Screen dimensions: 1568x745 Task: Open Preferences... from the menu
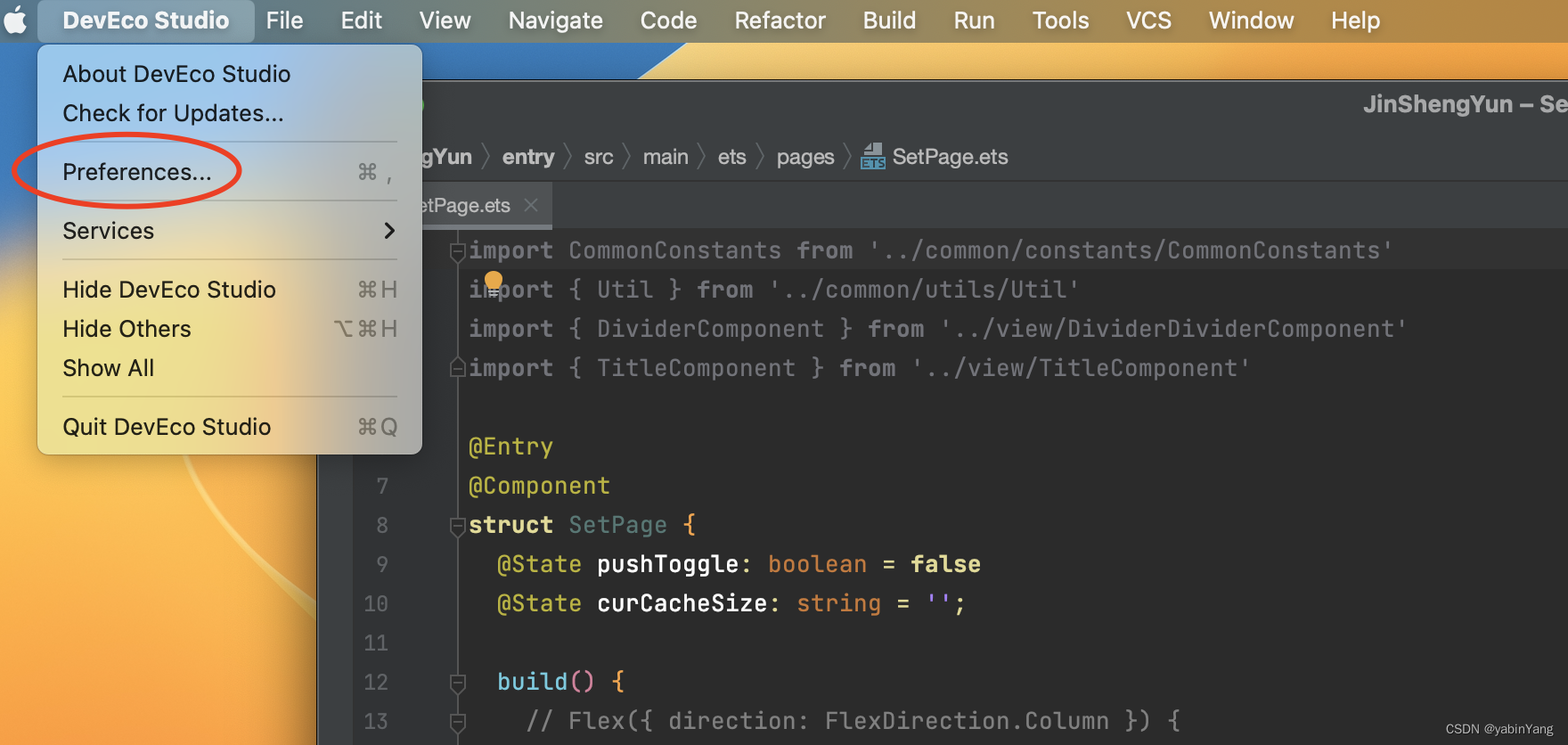click(230, 172)
